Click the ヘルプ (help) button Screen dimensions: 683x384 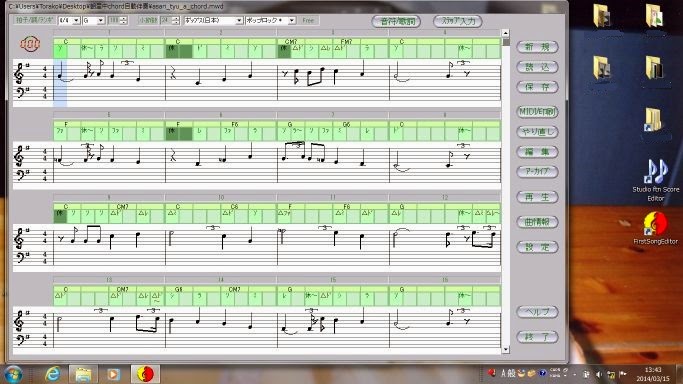coord(537,312)
